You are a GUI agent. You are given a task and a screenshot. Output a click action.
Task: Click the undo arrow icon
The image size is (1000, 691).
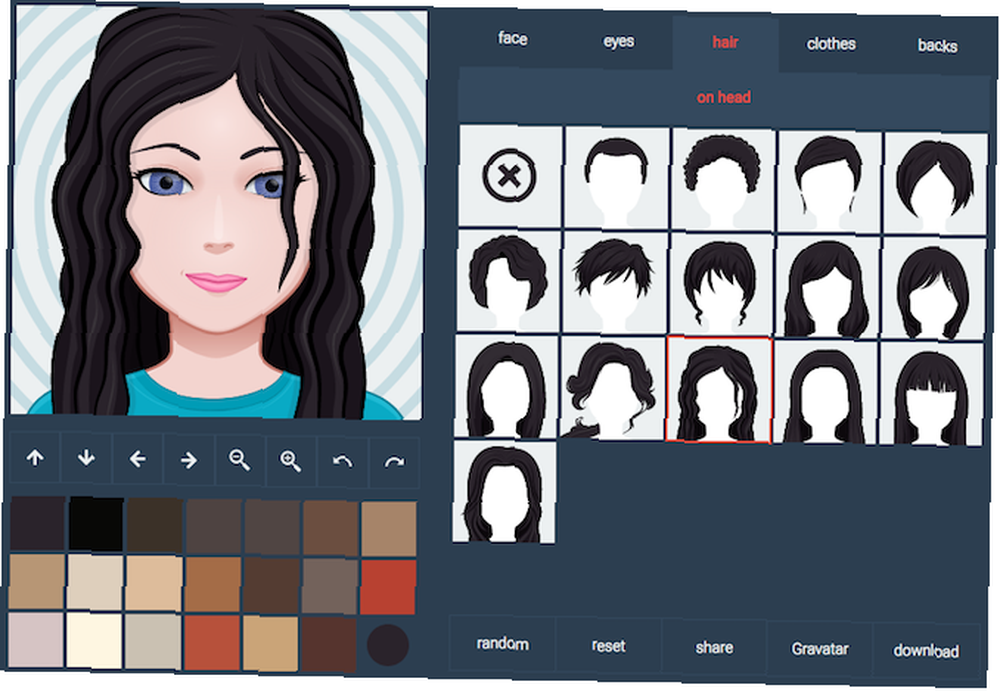click(342, 461)
